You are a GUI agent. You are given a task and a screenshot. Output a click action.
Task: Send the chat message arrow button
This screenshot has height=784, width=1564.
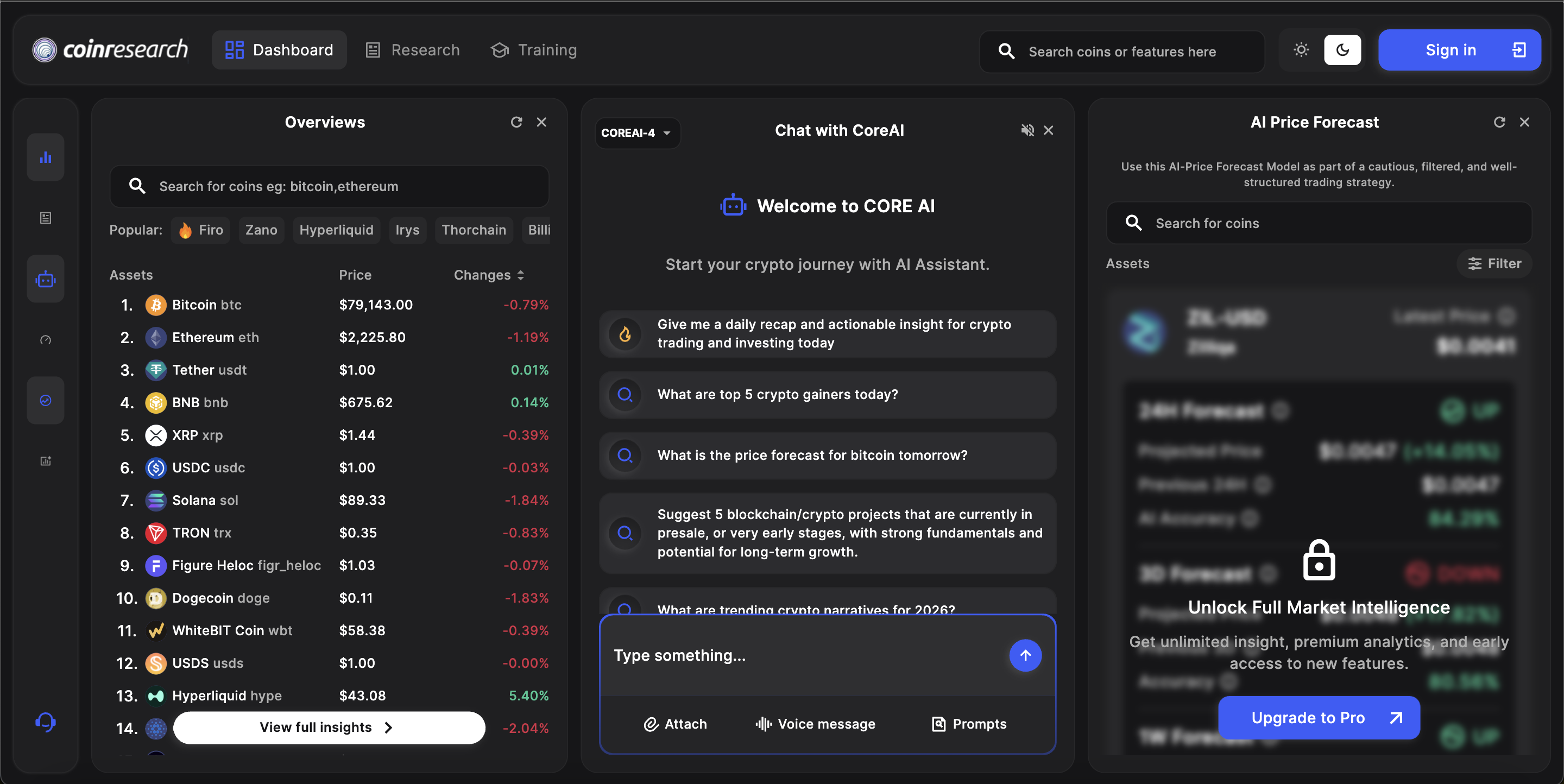point(1025,655)
